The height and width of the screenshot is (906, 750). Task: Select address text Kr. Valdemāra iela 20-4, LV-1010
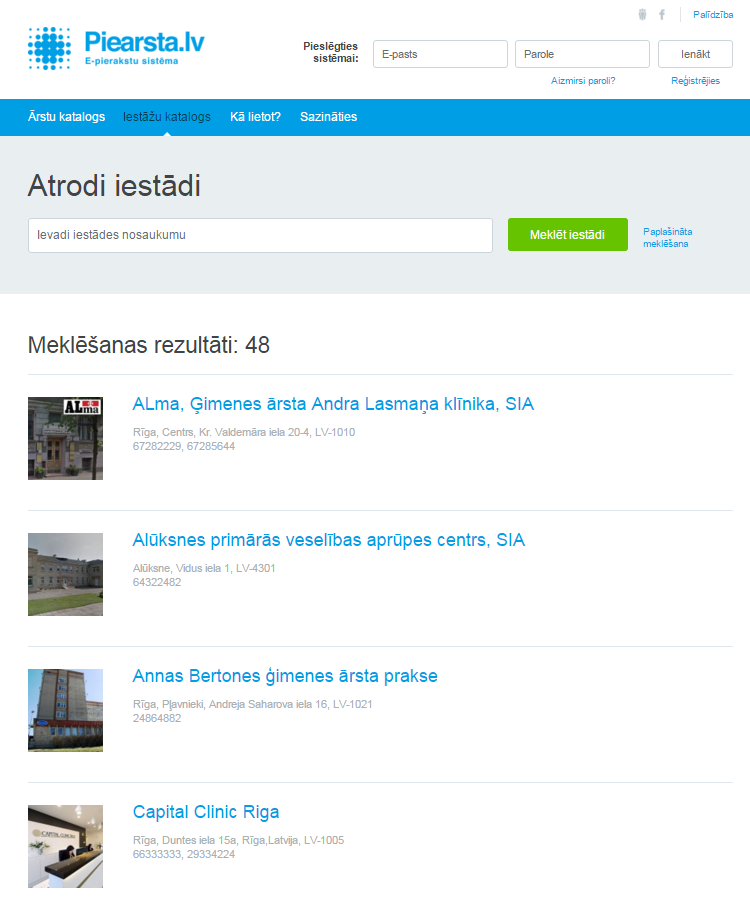pos(277,432)
